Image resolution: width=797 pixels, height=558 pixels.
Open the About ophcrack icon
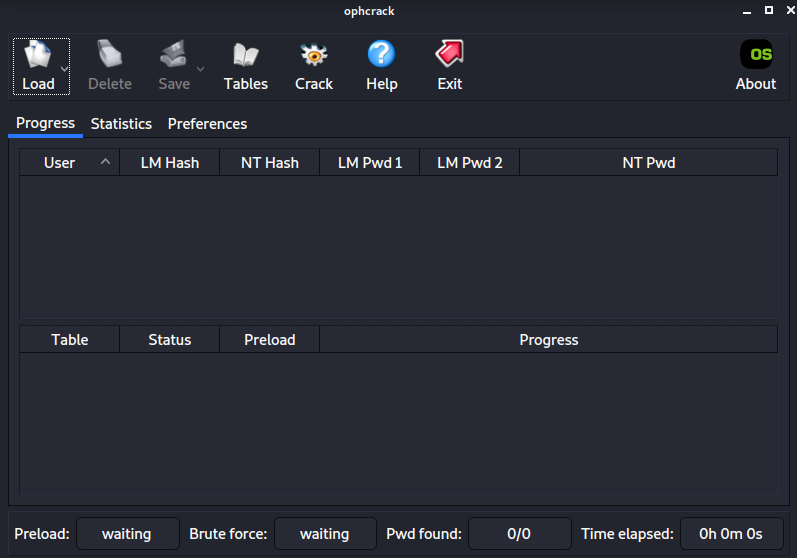pos(755,54)
